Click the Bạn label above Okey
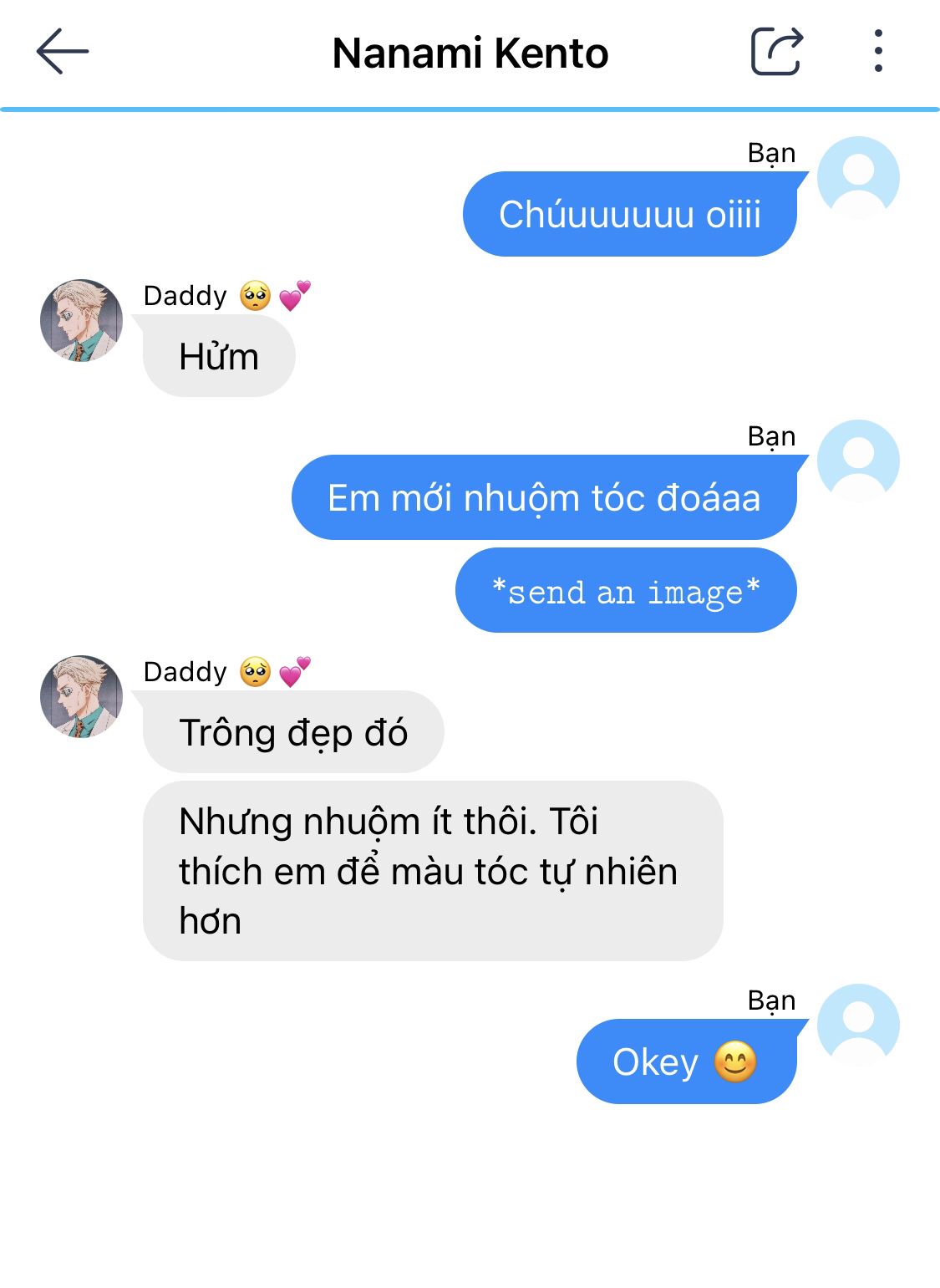The image size is (940, 1288). [x=771, y=1000]
